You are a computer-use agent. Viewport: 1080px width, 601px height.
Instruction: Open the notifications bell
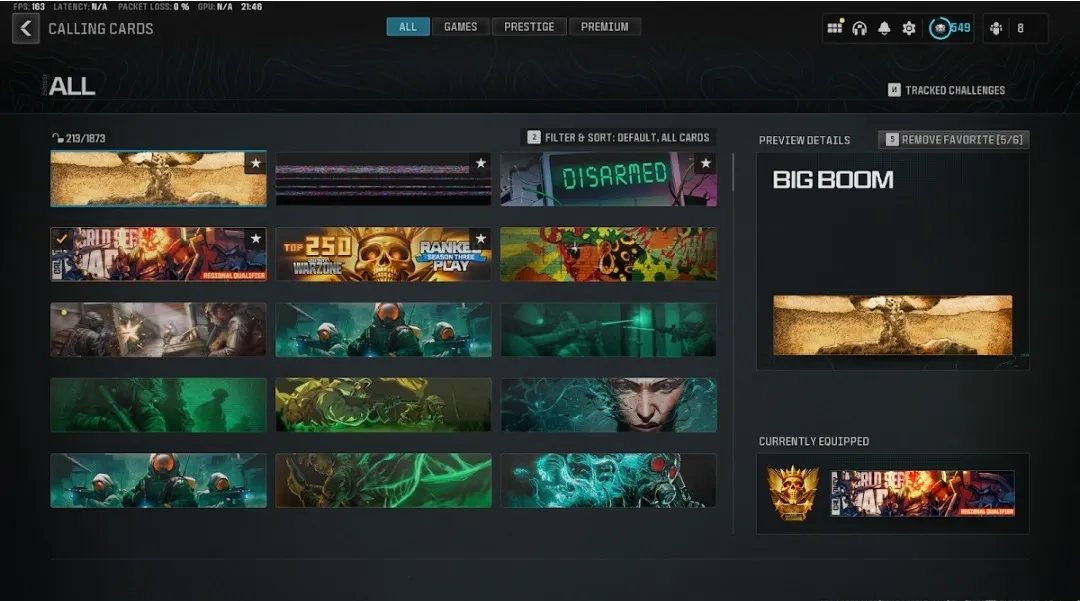coord(884,28)
